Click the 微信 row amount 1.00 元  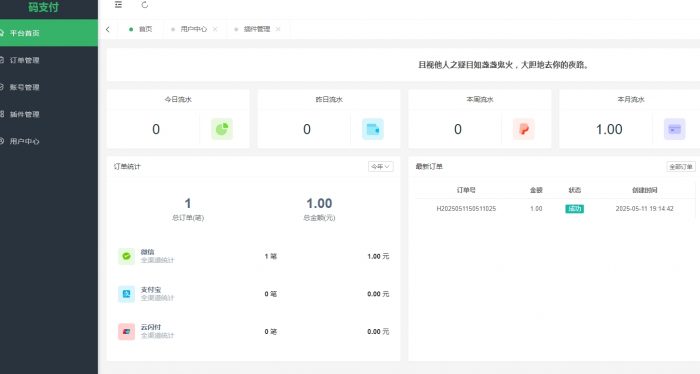click(x=378, y=256)
